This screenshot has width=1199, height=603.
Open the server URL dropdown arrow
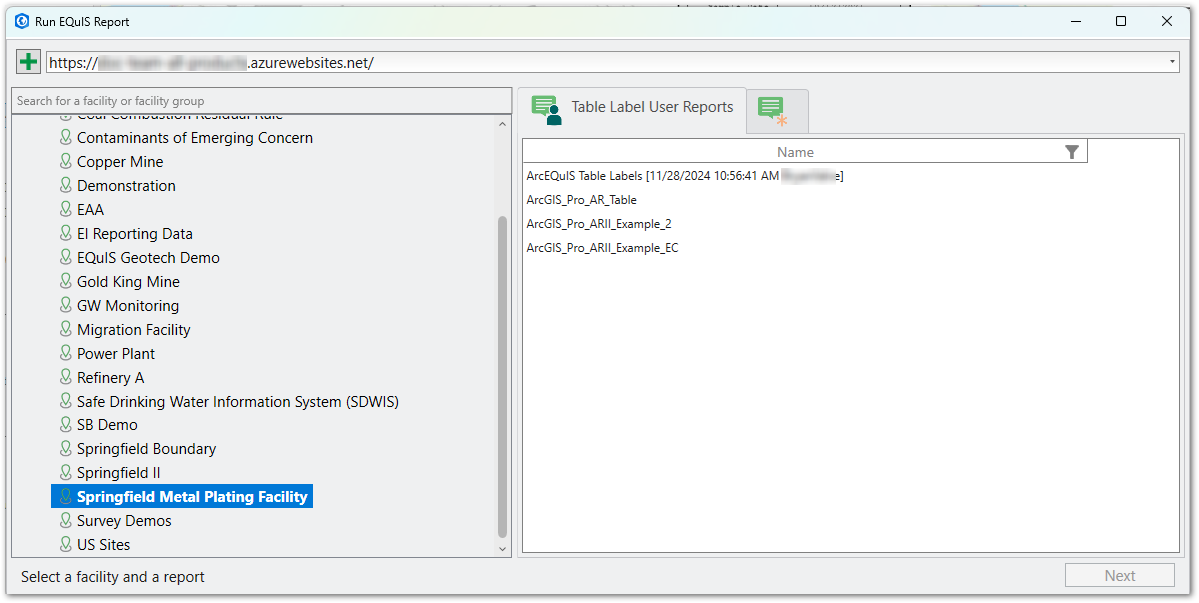coord(1173,62)
